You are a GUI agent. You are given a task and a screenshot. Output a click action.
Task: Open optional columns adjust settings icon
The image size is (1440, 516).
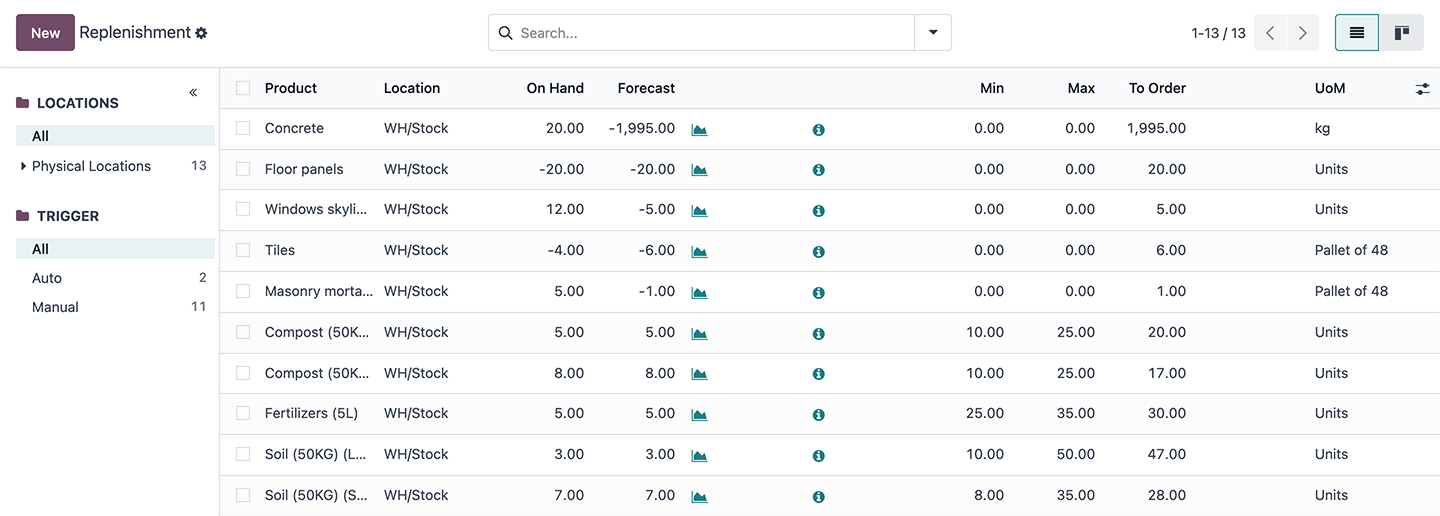pos(1422,89)
